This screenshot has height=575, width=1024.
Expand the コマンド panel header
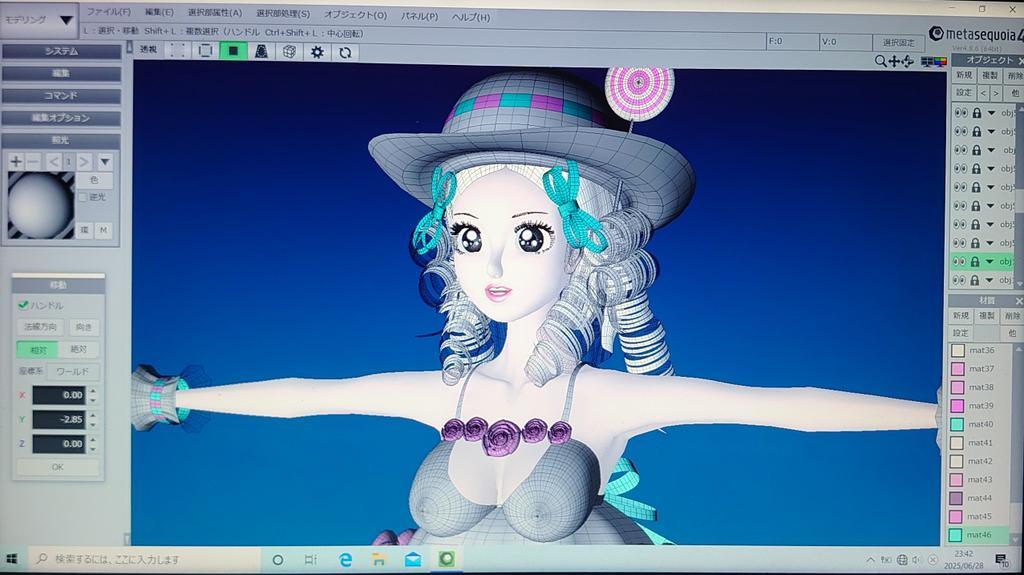(61, 95)
